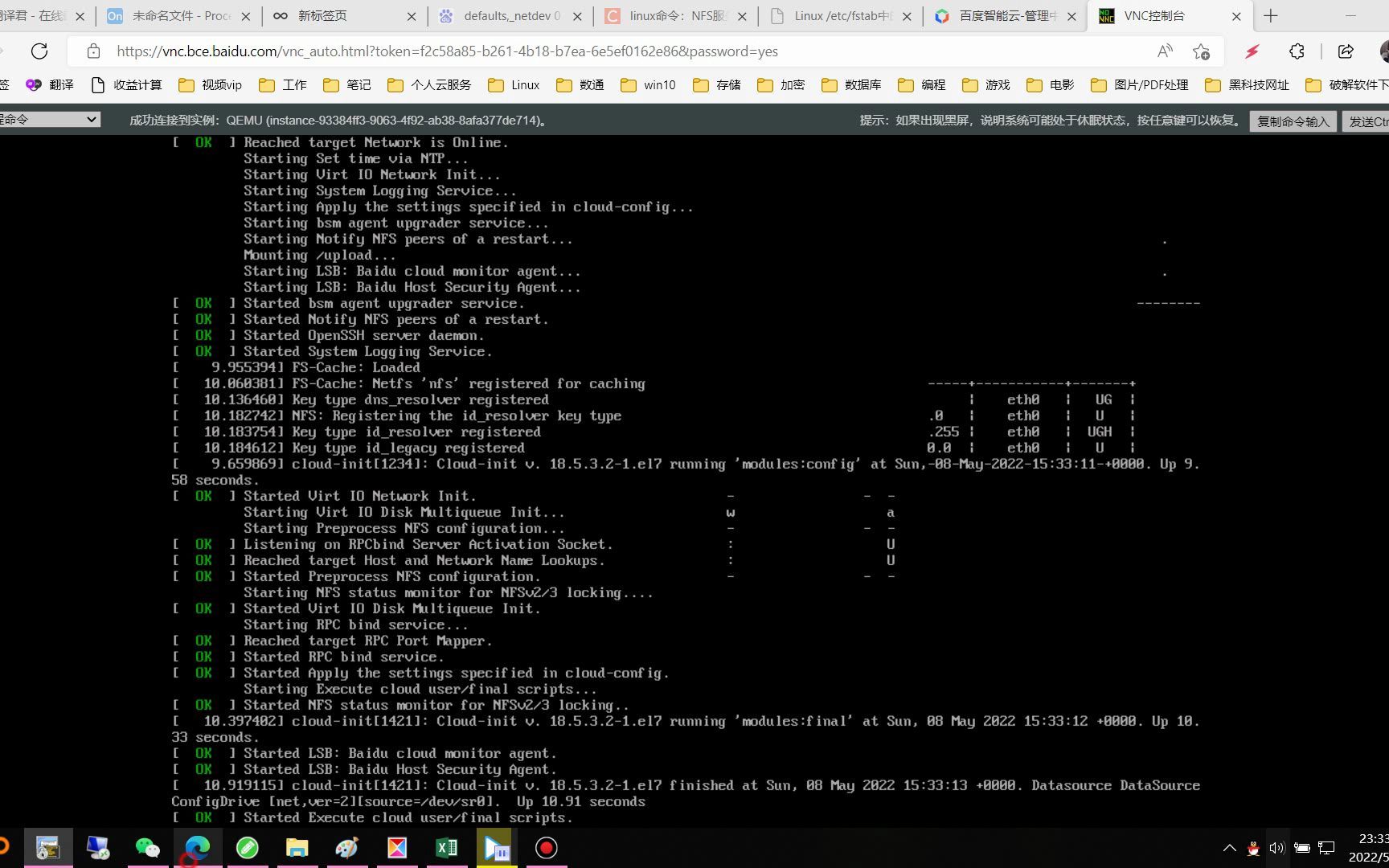Viewport: 1389px width, 868px height.
Task: Open the 编程 bookmark folder
Action: (x=921, y=85)
